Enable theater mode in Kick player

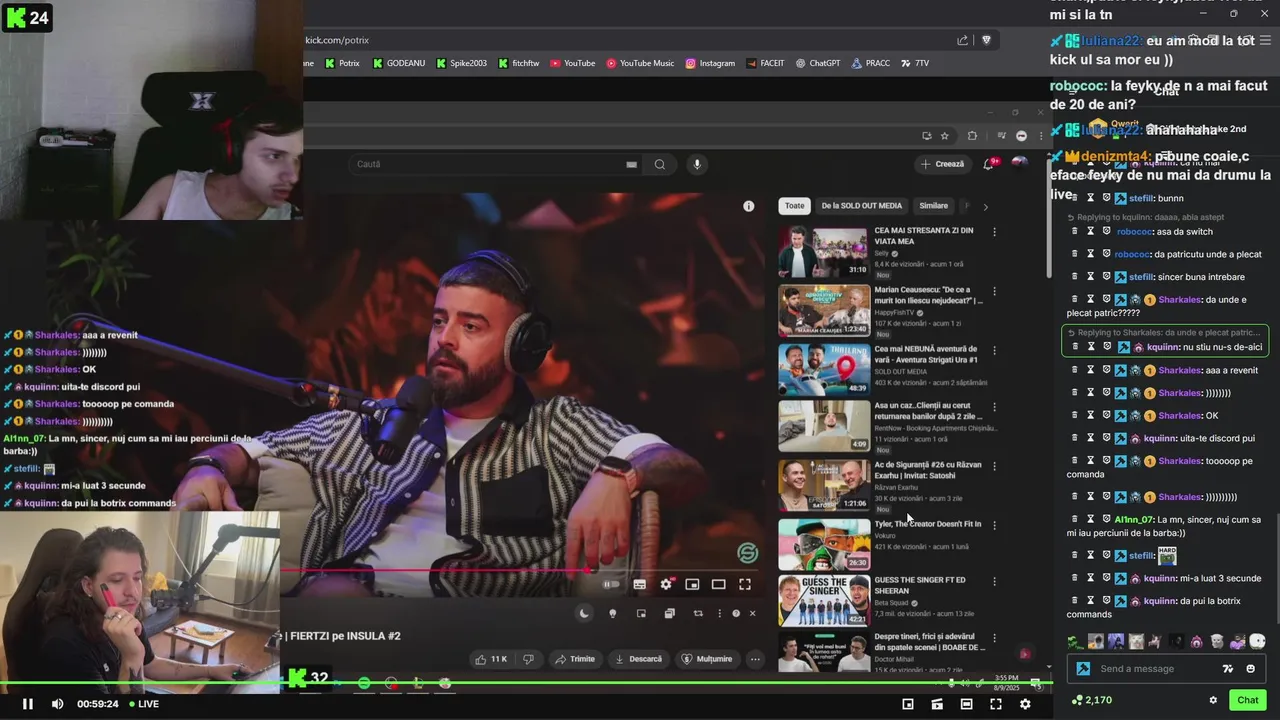point(966,704)
